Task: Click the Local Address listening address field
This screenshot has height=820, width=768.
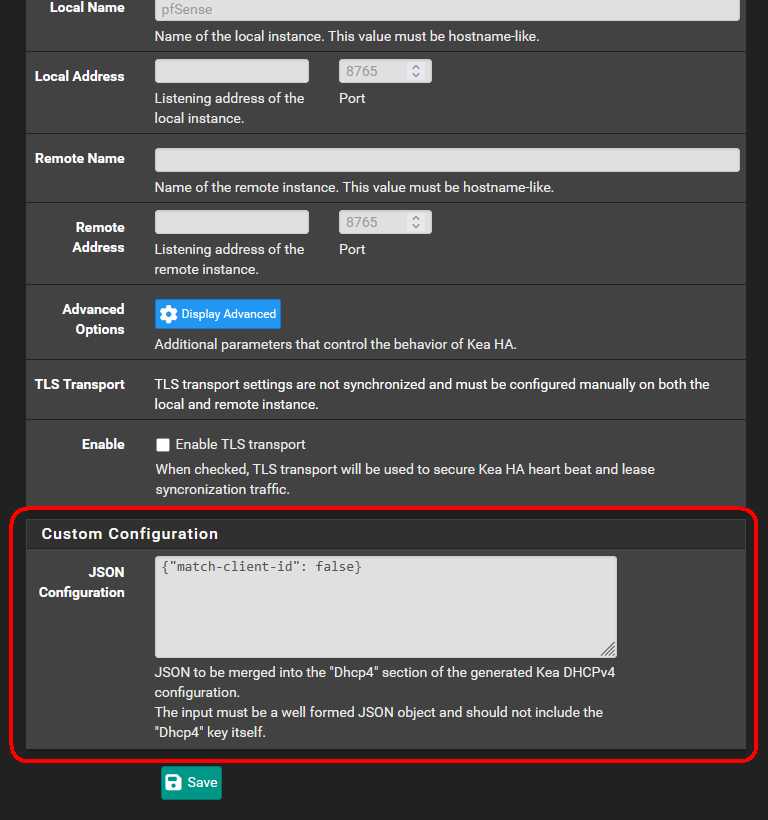Action: pos(232,71)
